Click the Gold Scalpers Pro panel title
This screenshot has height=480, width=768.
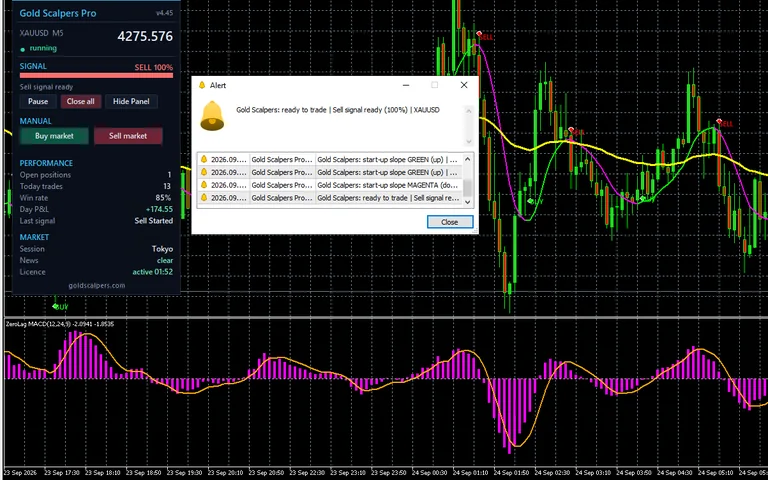(x=58, y=13)
